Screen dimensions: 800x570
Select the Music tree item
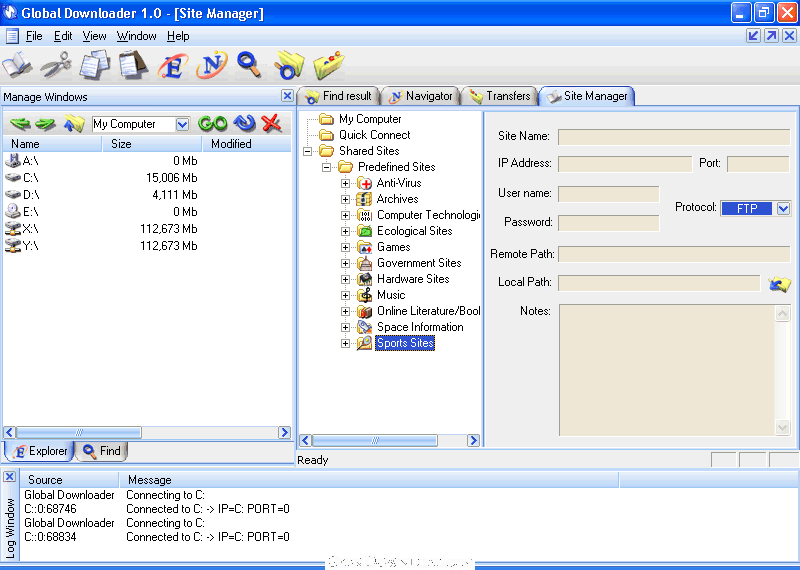tap(391, 295)
